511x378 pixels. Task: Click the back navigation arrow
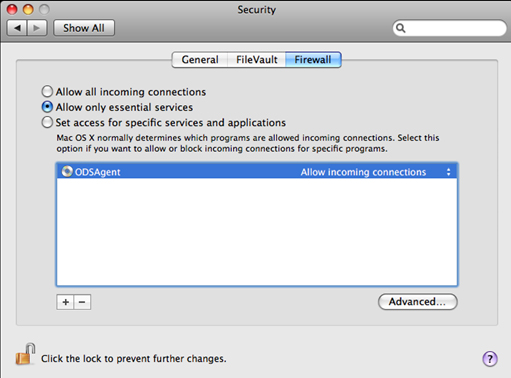17,28
